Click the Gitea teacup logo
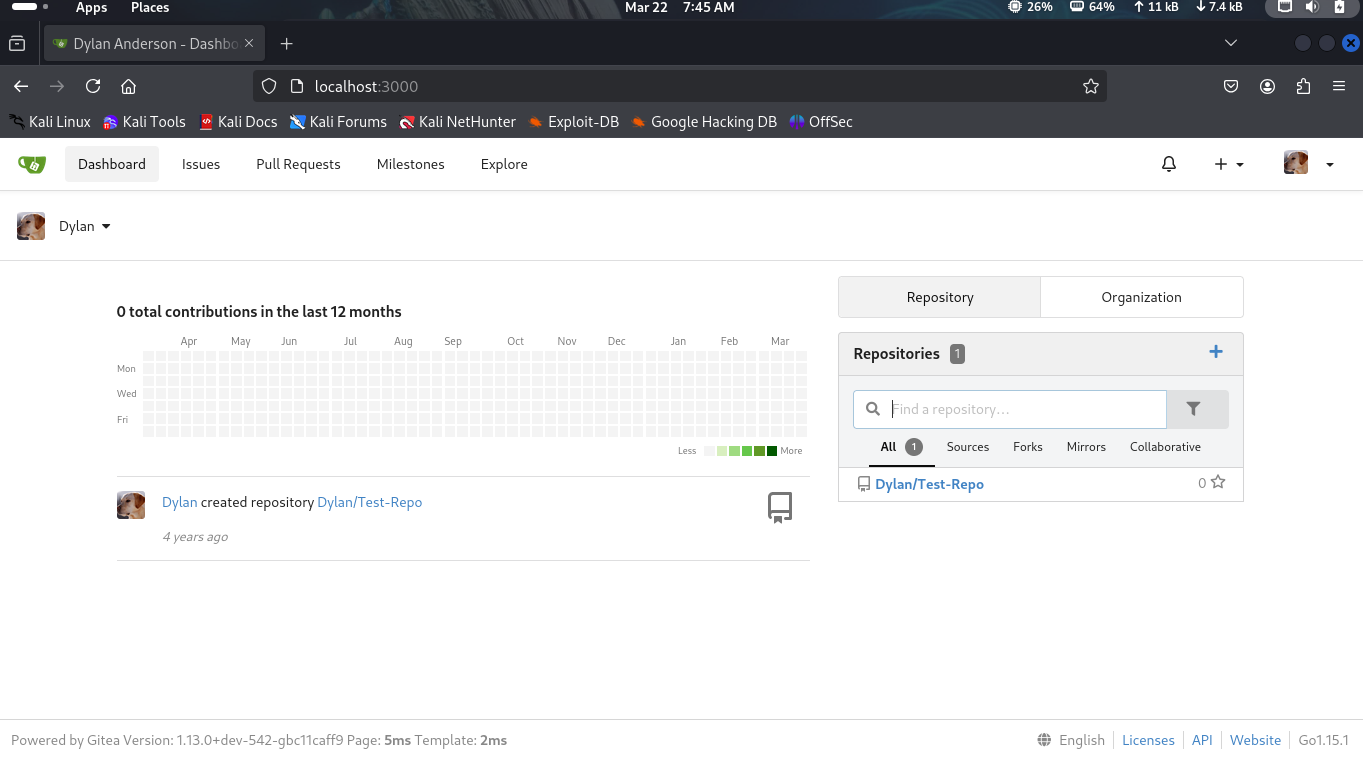 click(32, 164)
